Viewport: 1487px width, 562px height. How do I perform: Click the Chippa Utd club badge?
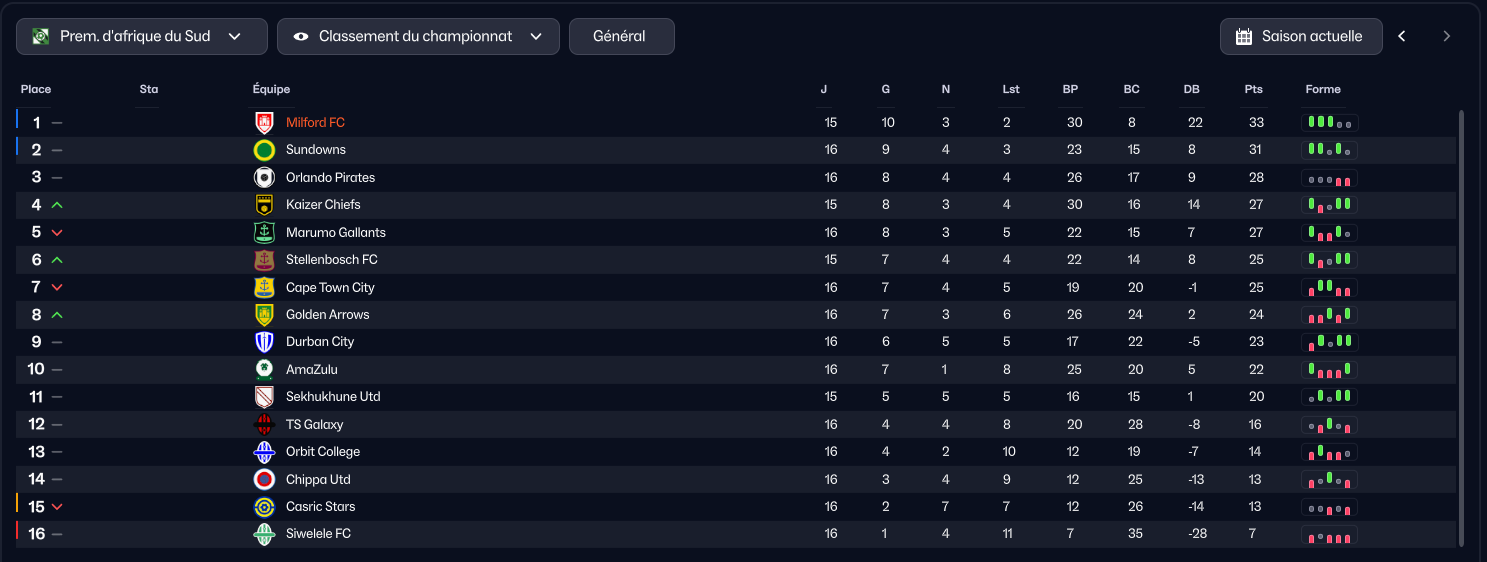coord(264,479)
